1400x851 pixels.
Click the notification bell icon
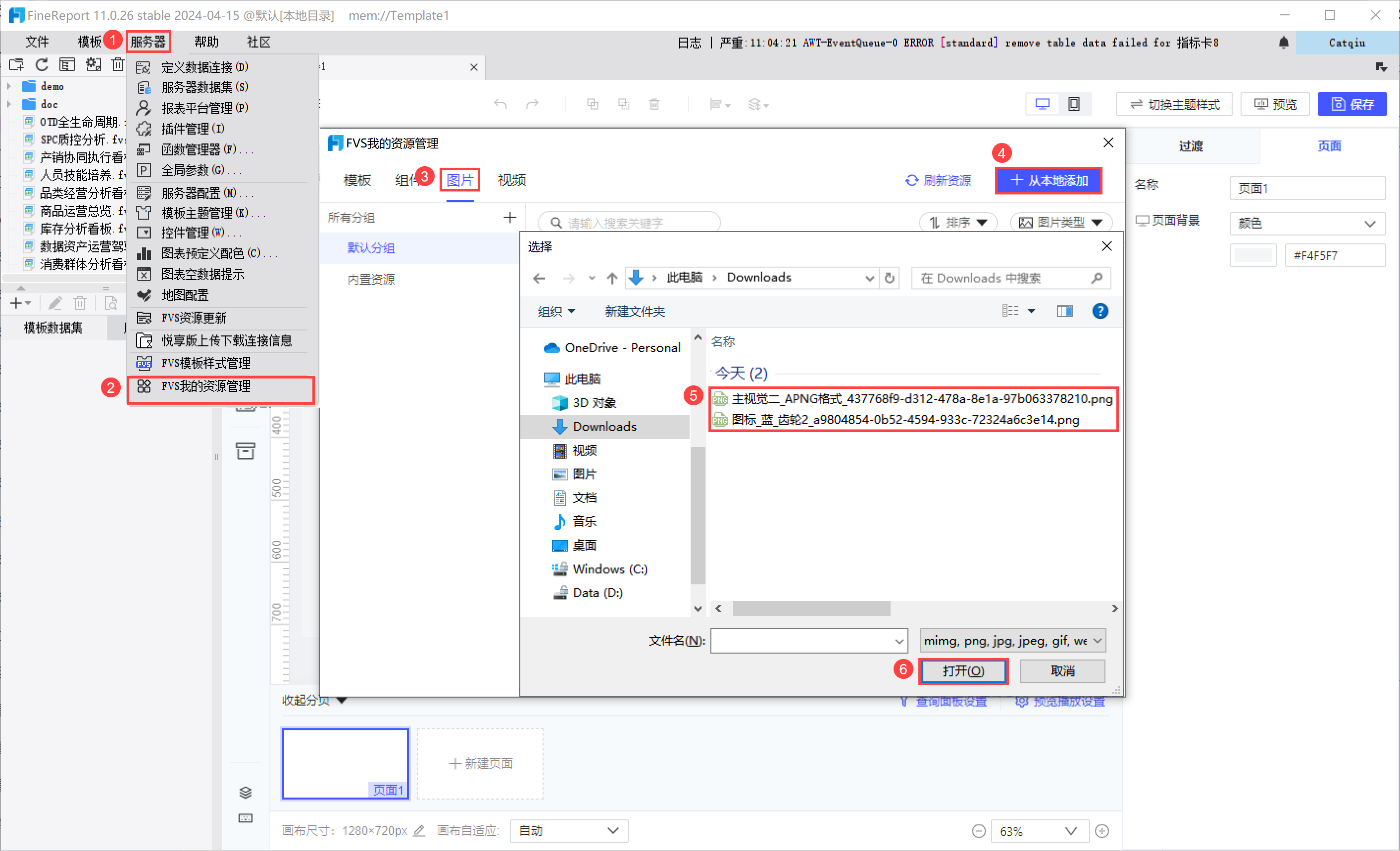pos(1284,43)
